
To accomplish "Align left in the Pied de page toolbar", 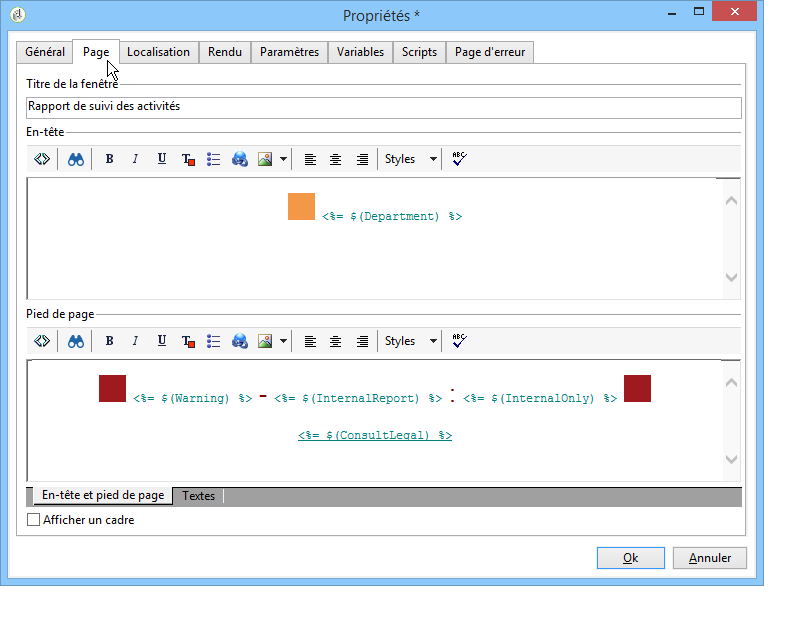I will tap(310, 341).
